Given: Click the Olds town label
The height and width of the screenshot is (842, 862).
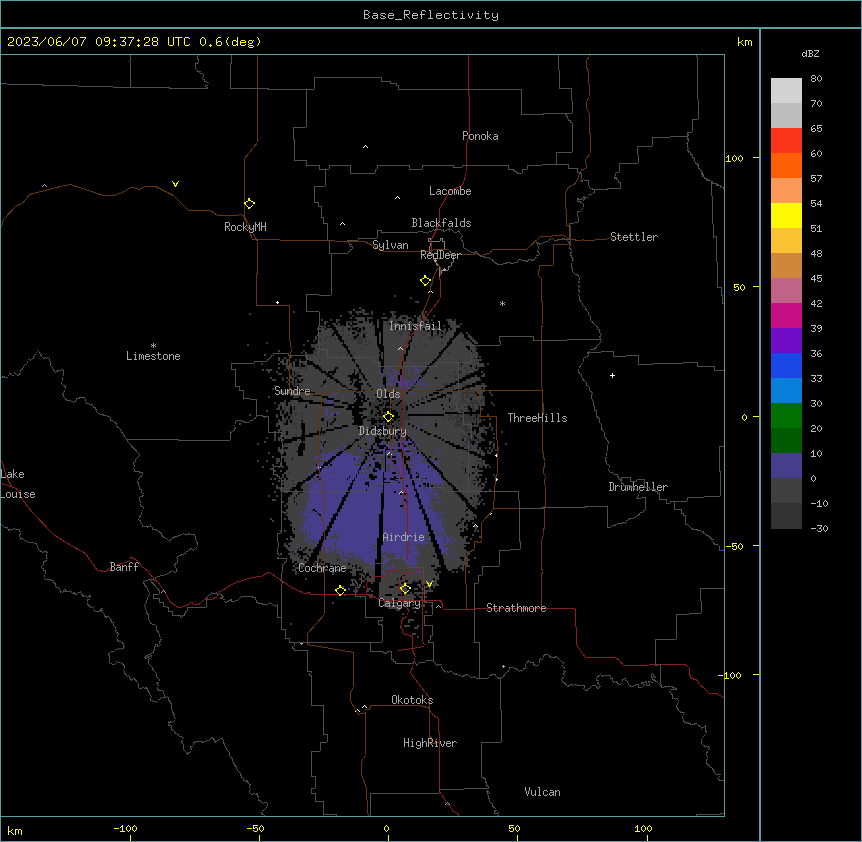Looking at the screenshot, I should pos(388,394).
